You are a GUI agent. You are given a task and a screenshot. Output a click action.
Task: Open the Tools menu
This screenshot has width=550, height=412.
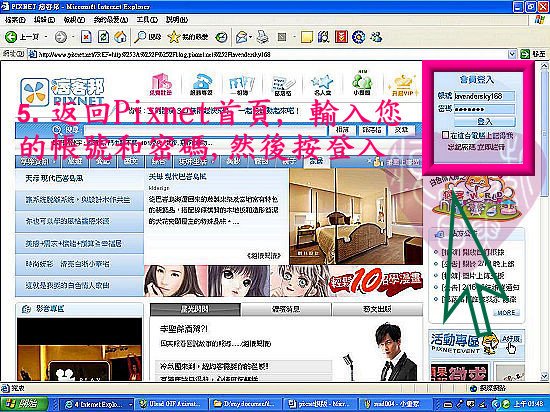click(147, 20)
